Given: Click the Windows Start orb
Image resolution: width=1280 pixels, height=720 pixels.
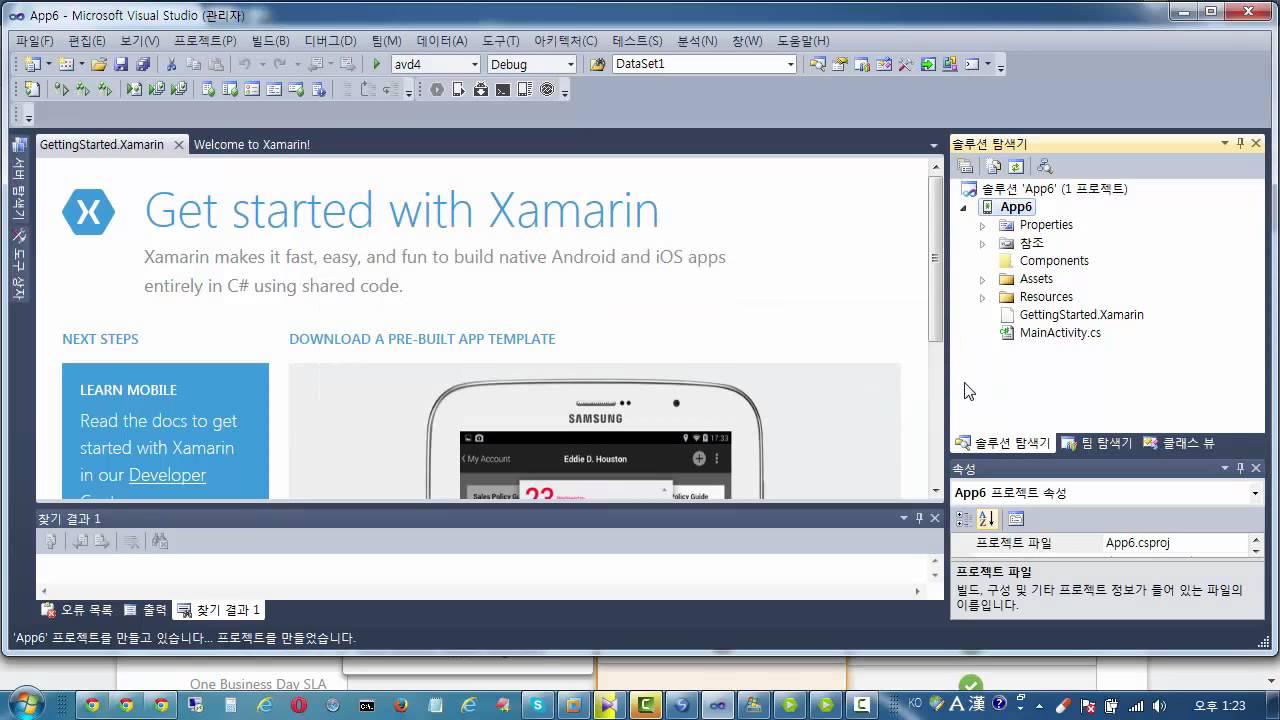Looking at the screenshot, I should pos(24,704).
